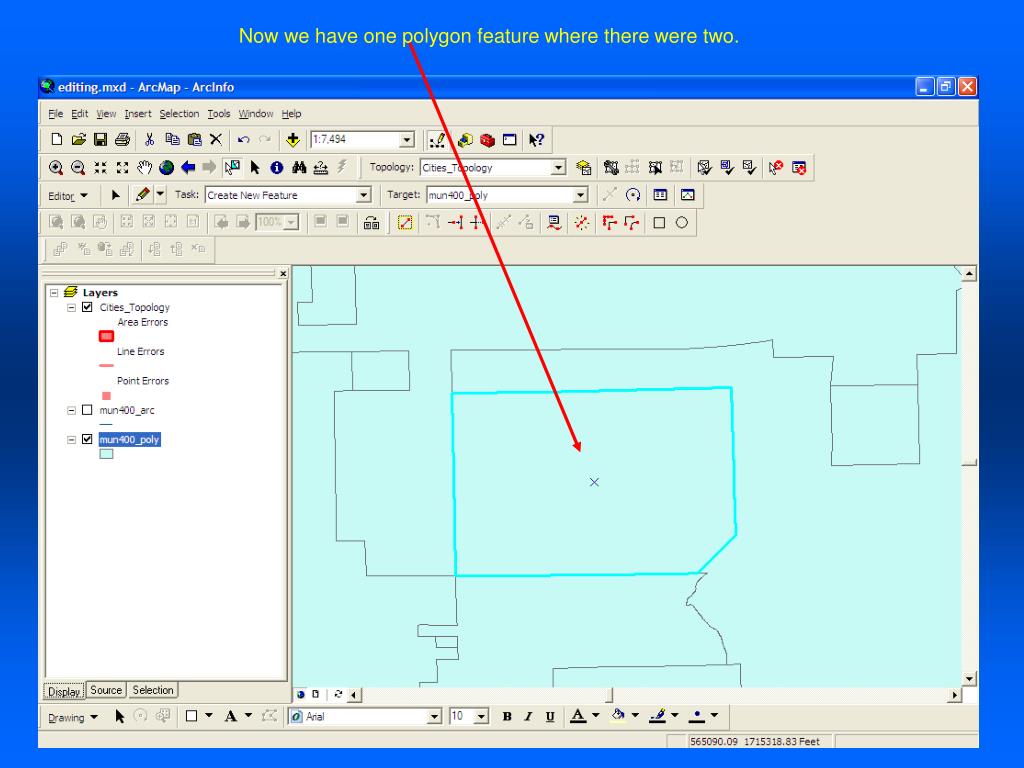Click the Refresh map view button
1024x768 pixels.
pos(338,694)
